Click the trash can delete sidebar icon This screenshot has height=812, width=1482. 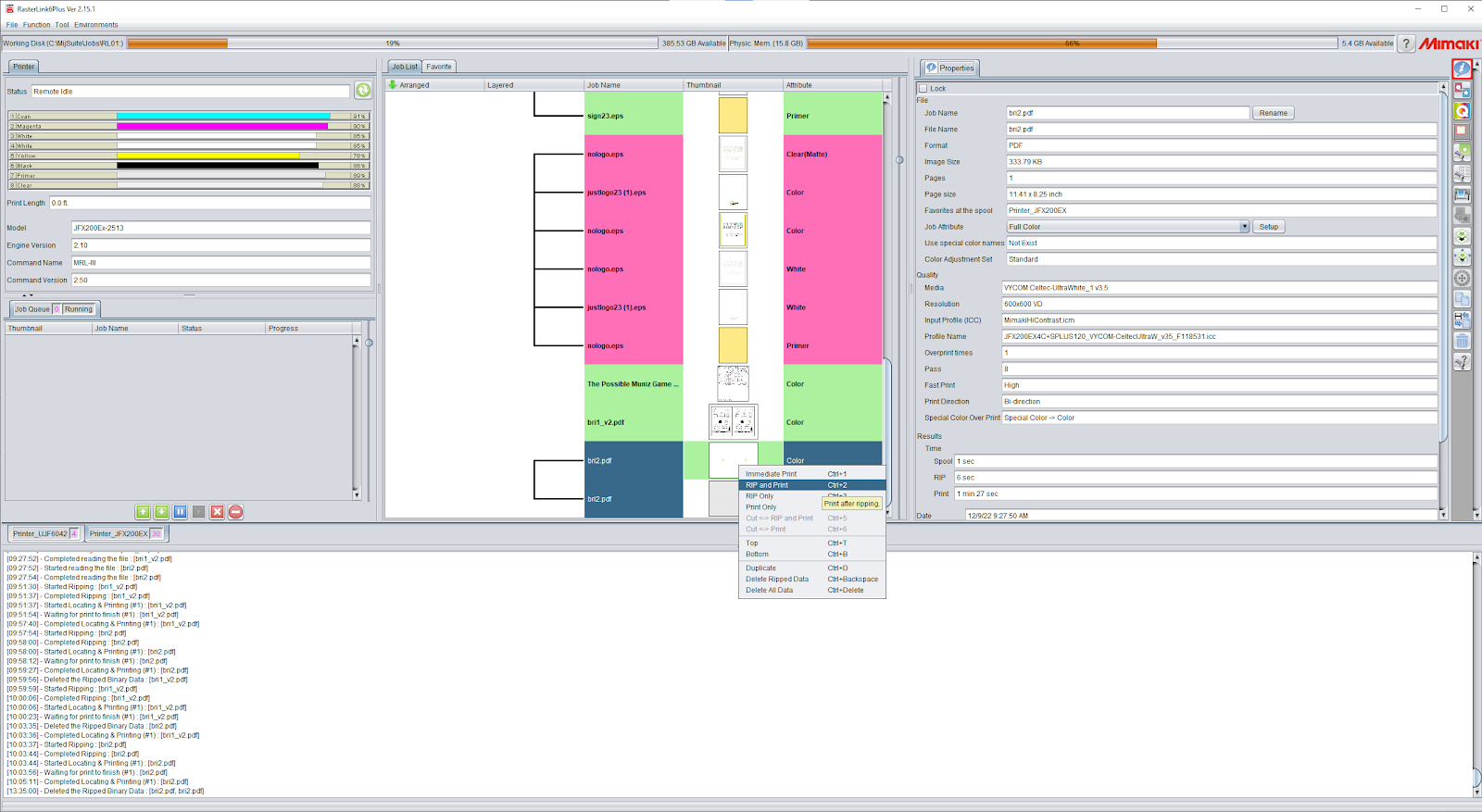(x=1462, y=342)
